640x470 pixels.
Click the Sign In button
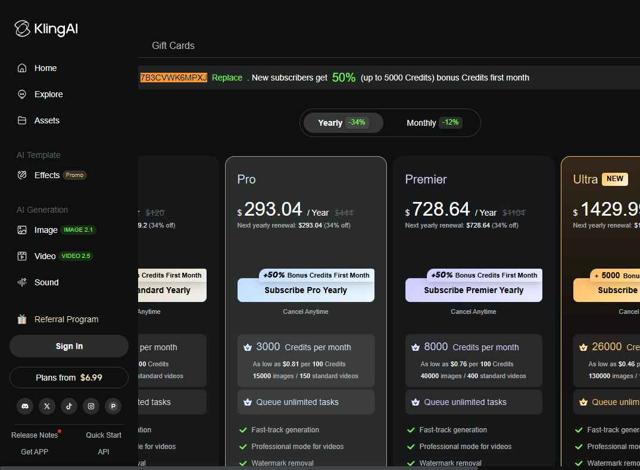click(x=69, y=346)
